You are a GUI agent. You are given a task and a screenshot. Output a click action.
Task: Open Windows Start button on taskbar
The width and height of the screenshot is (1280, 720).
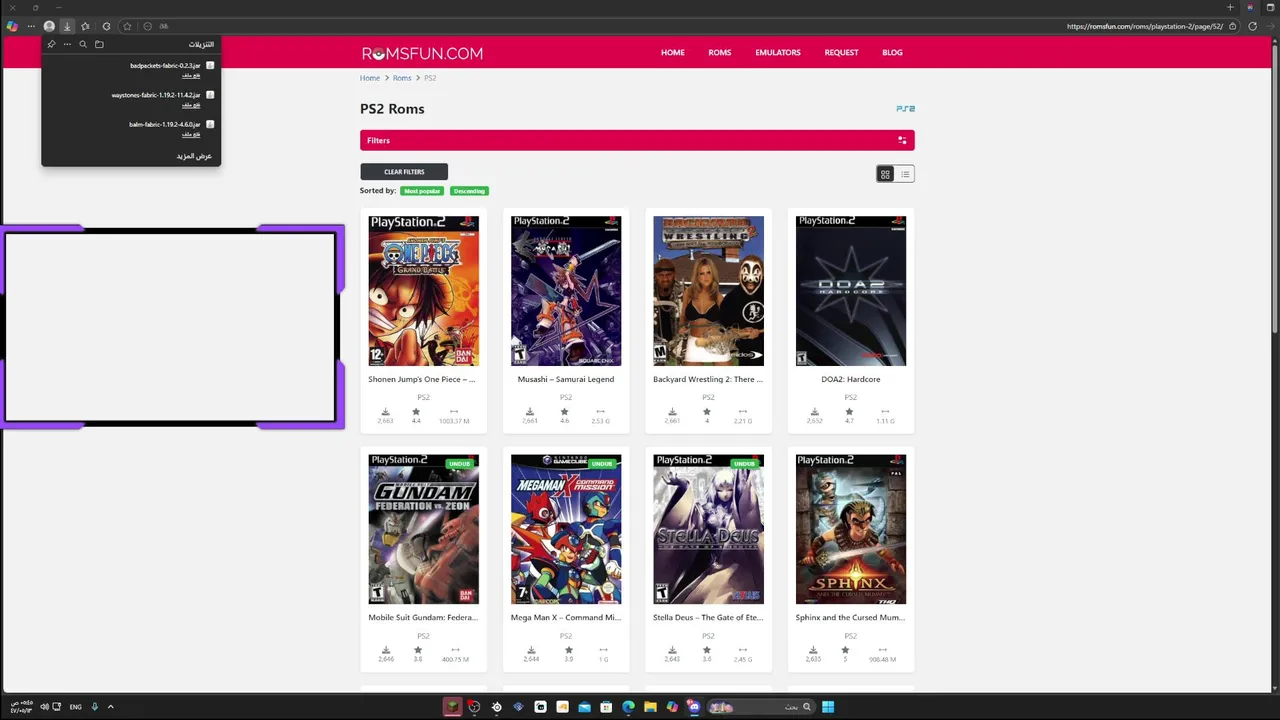[x=828, y=707]
